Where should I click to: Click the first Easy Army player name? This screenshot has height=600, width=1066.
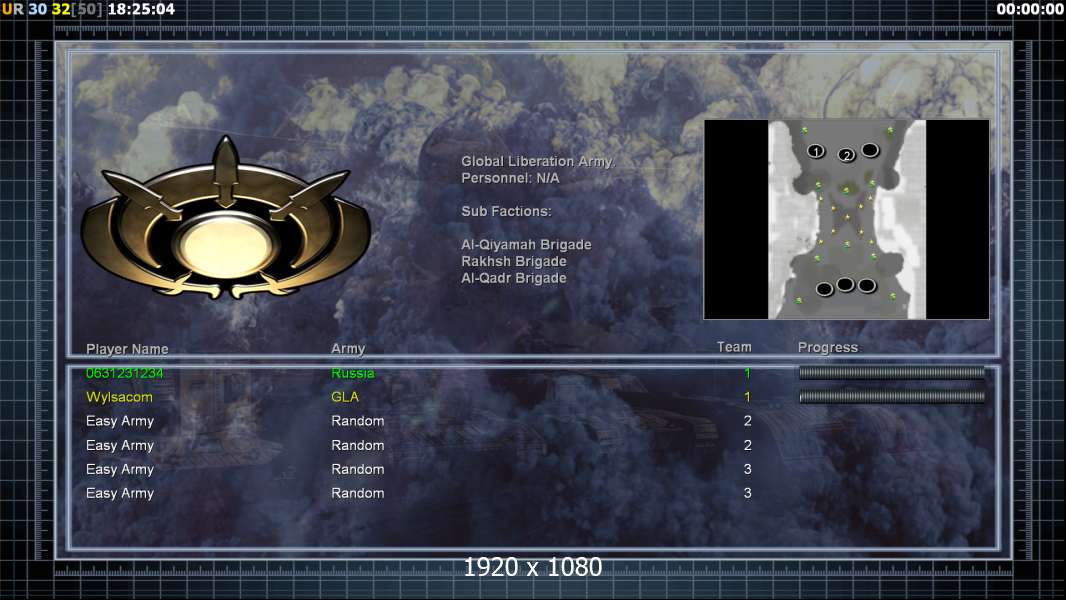click(x=120, y=421)
